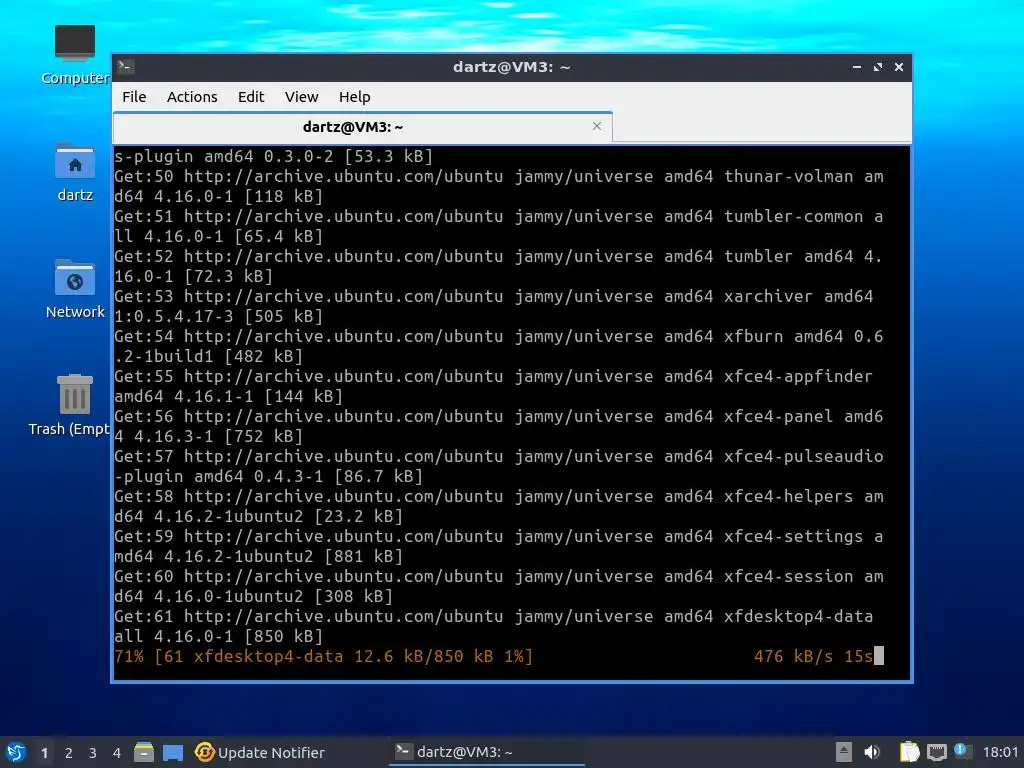Screen dimensions: 1024x768
Task: Click the Get:57 xfce4-pulseaudio line
Action: [499, 466]
